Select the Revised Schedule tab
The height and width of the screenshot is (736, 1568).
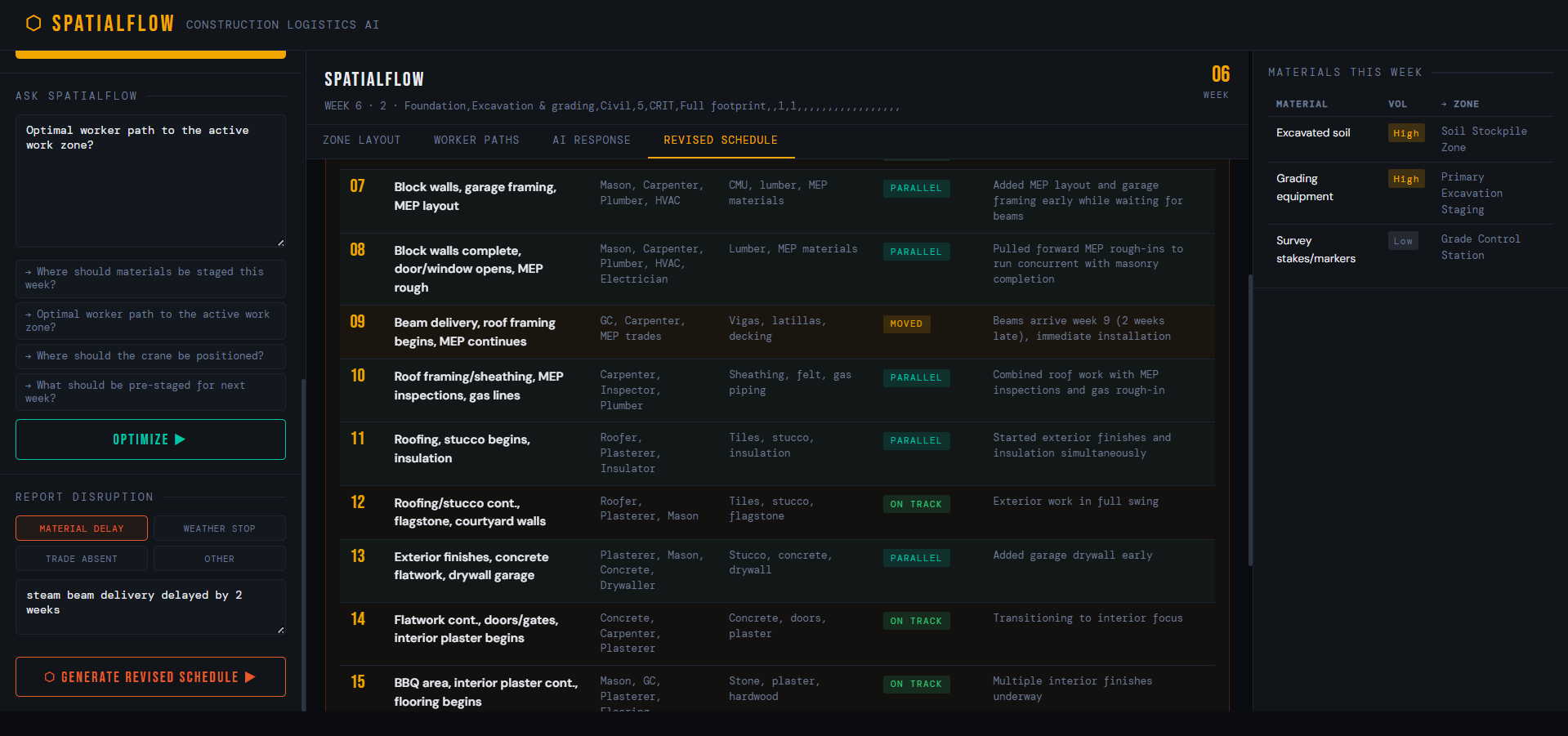(720, 141)
